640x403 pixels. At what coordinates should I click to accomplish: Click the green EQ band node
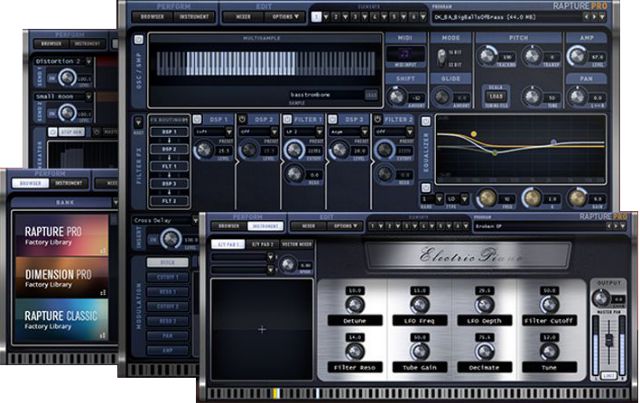click(494, 153)
